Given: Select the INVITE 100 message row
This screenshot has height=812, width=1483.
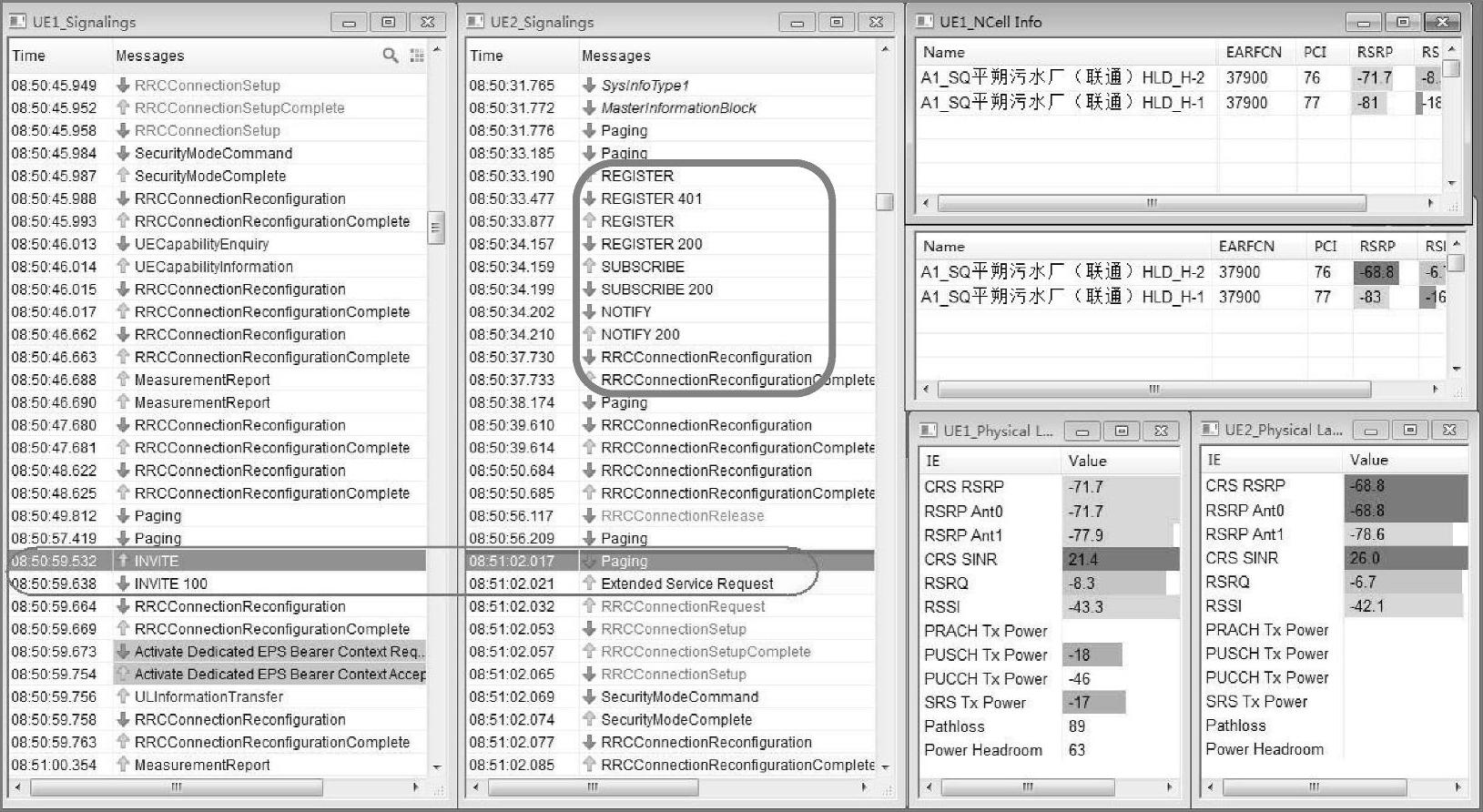Looking at the screenshot, I should (x=218, y=584).
